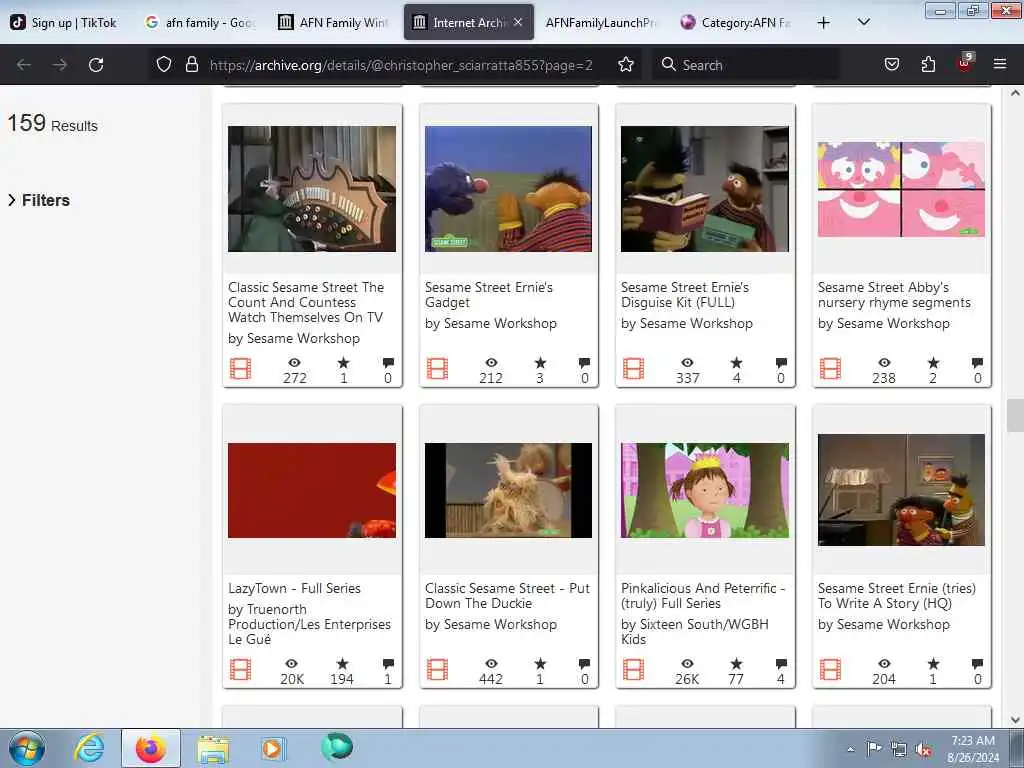This screenshot has height=768, width=1024.
Task: Close the Internet Archive tab
Action: coord(518,22)
